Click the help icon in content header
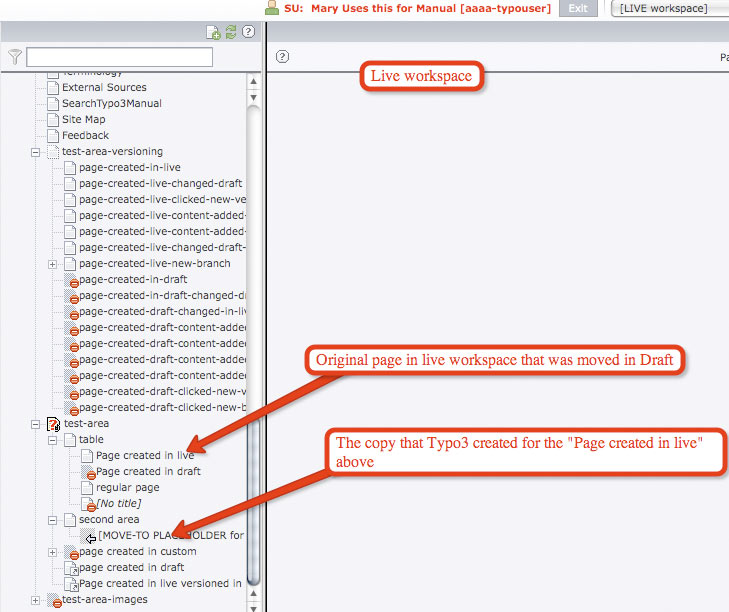Viewport: 729px width, 612px height. coord(283,57)
